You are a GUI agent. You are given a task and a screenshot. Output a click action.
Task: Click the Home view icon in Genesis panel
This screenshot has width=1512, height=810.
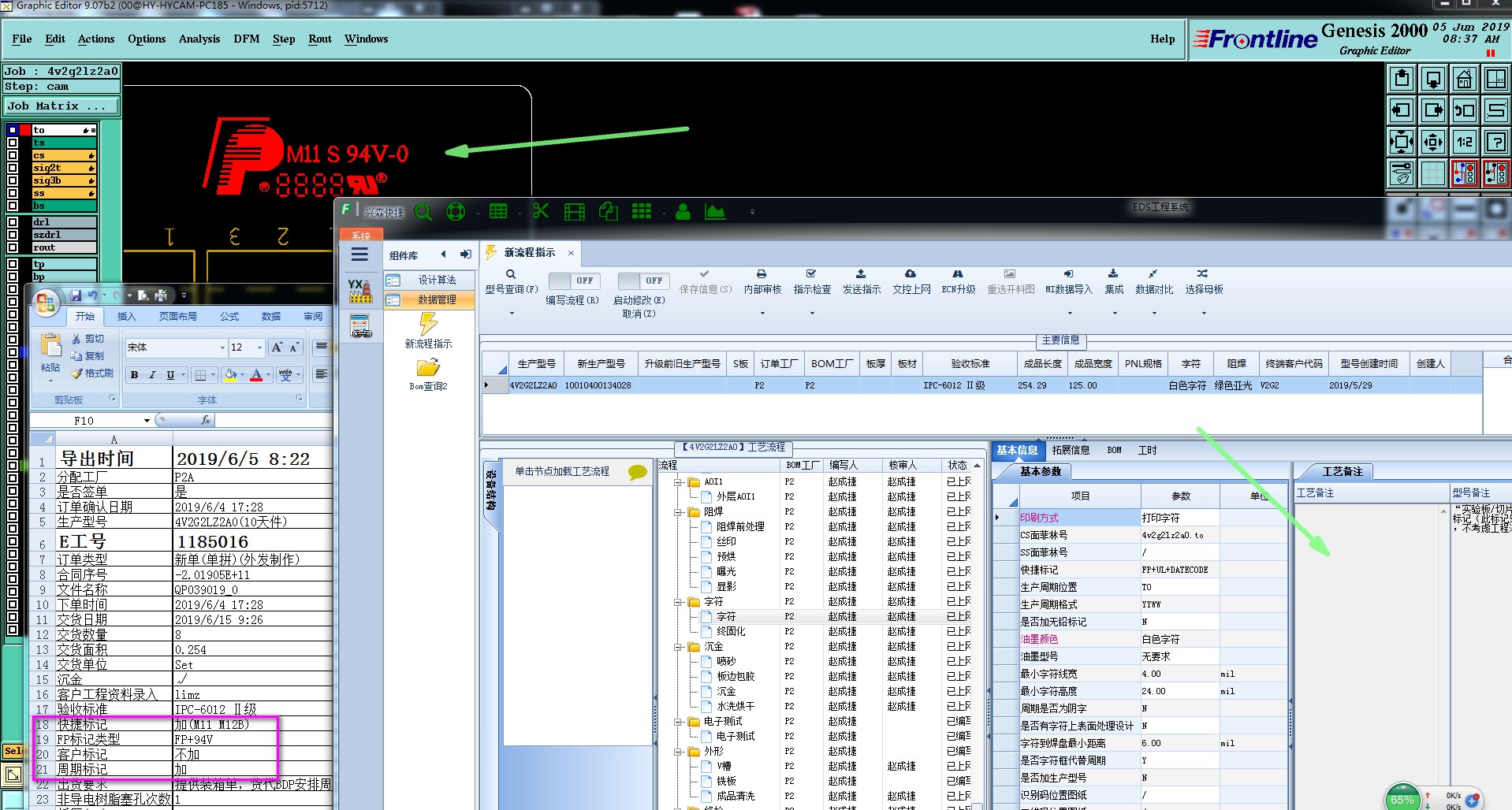click(x=1464, y=79)
